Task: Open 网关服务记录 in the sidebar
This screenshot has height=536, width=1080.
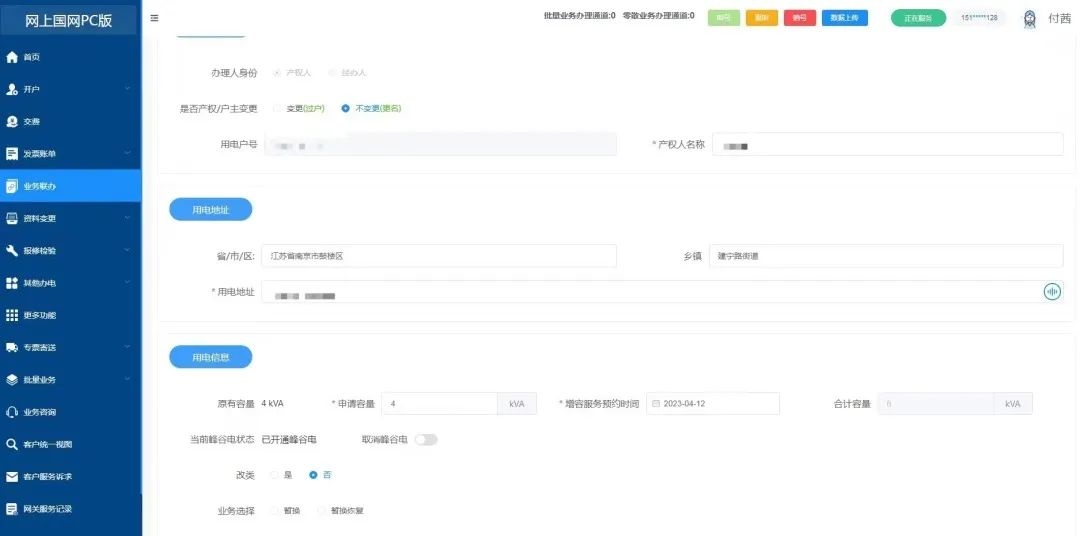Action: 48,509
